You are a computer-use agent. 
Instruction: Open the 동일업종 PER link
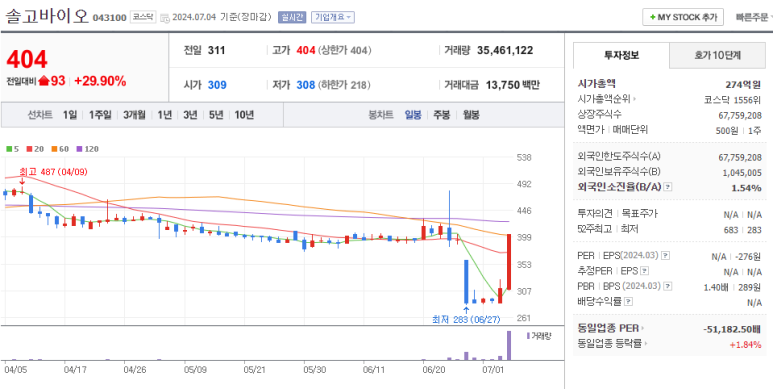point(611,328)
